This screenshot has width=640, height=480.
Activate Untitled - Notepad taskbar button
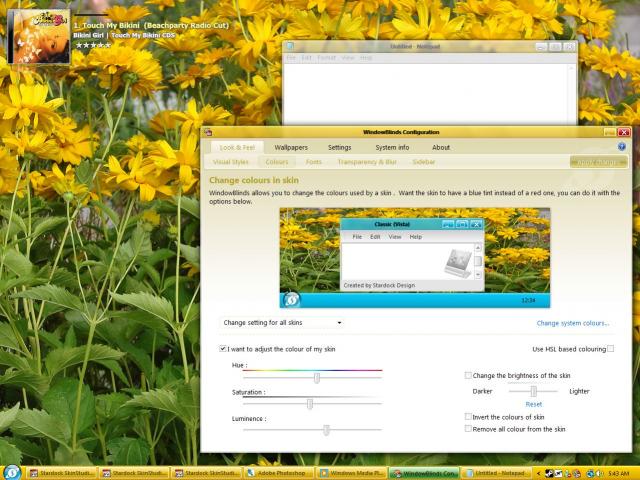[x=497, y=473]
